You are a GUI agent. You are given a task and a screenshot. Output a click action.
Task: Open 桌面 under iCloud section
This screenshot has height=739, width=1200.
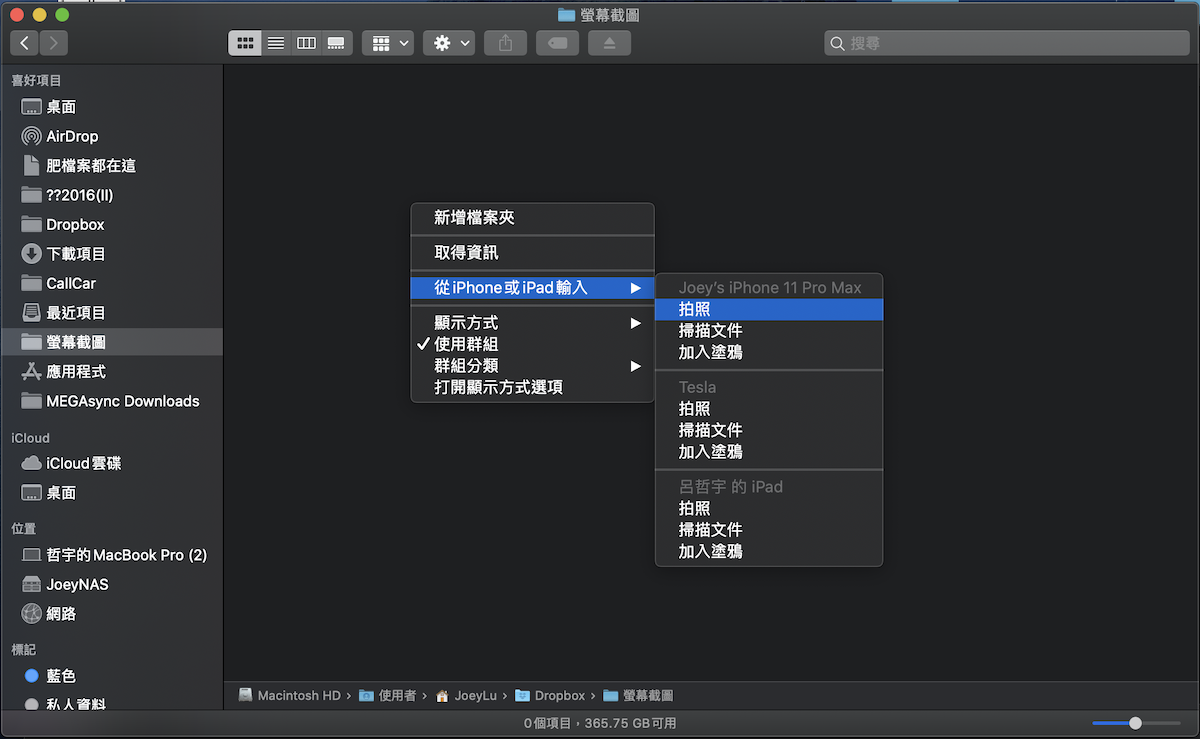[111, 493]
